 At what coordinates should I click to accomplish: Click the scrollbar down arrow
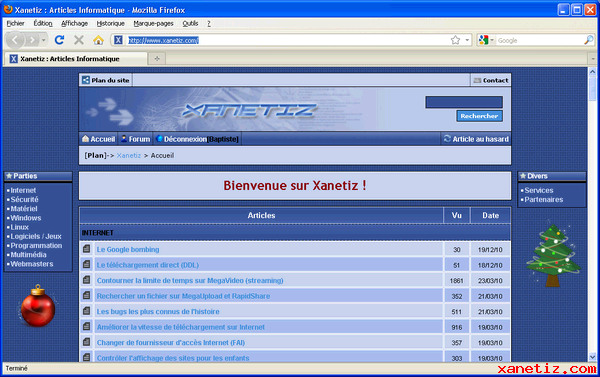coord(592,357)
